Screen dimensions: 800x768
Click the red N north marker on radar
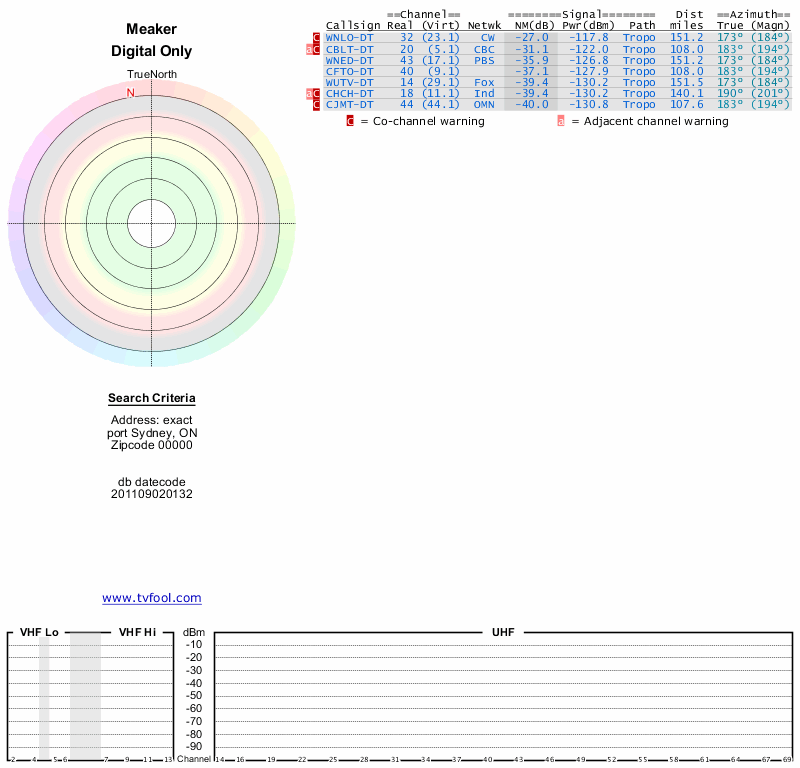click(131, 93)
